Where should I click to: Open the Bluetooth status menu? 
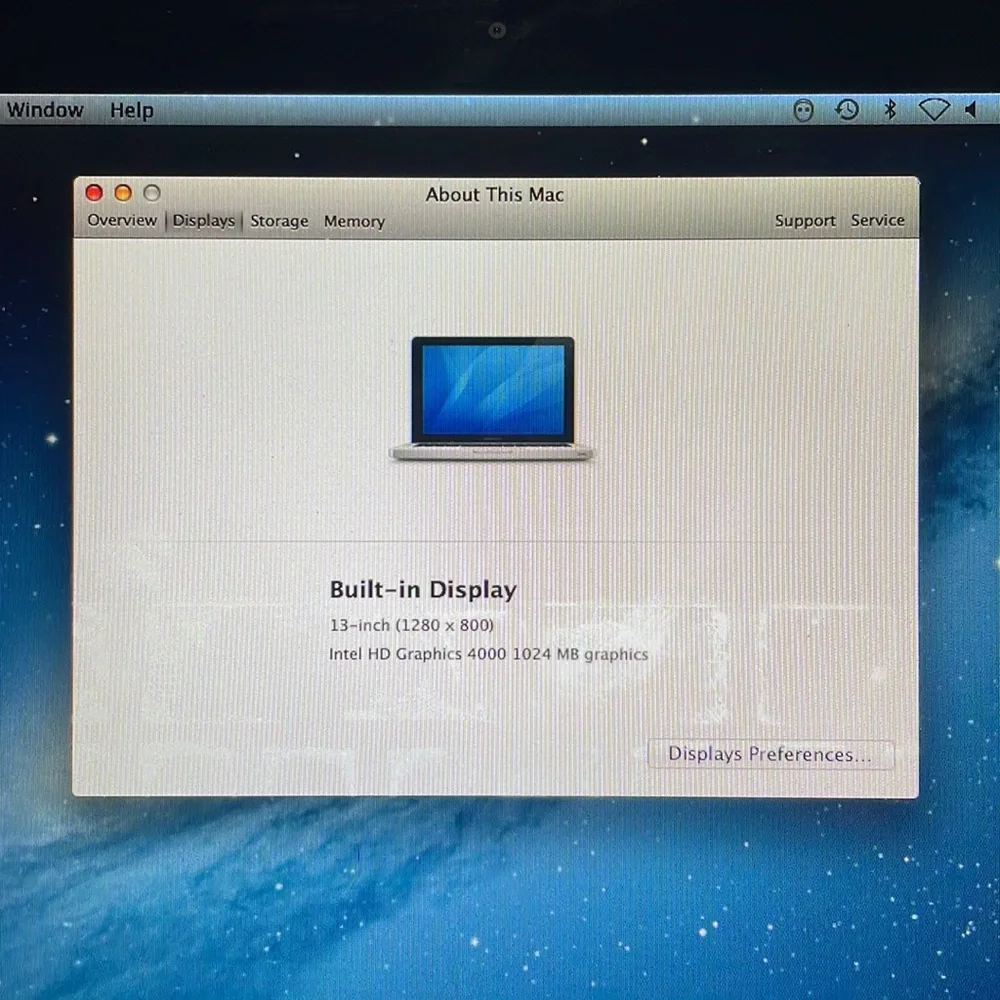(890, 110)
